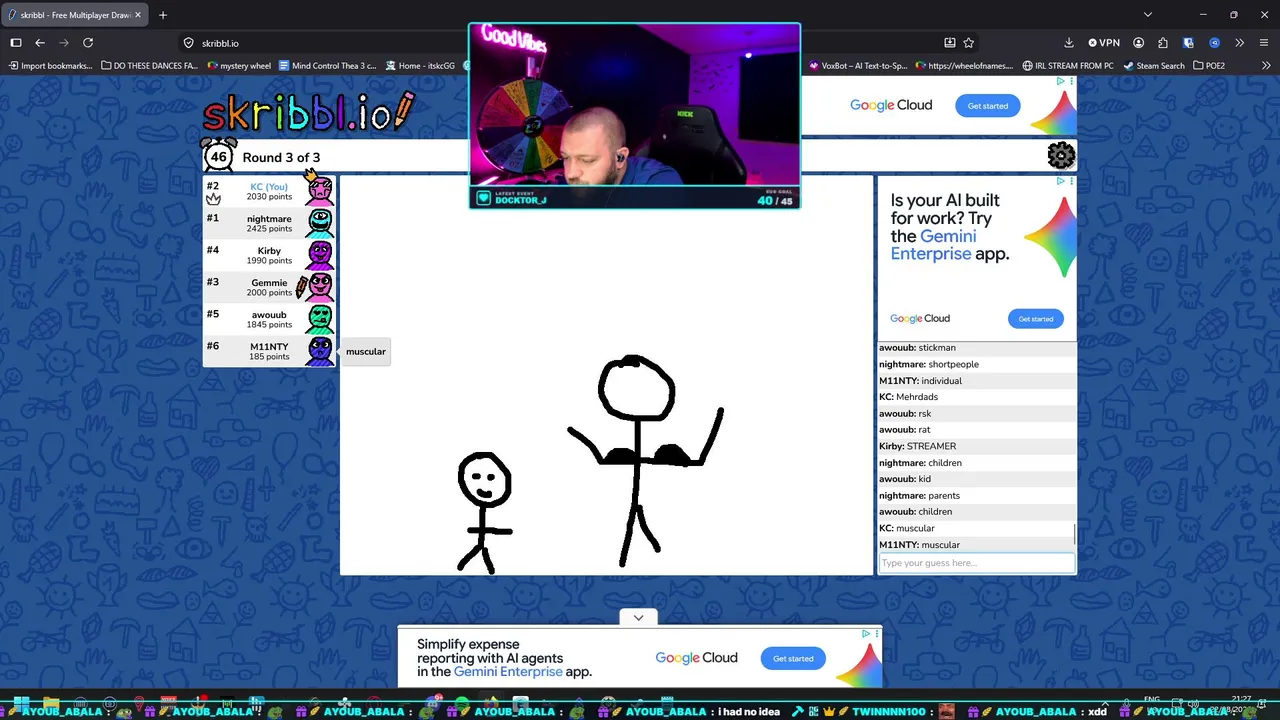
Task: Click chat message 'nightmare: shortpeople'
Action: pos(929,364)
